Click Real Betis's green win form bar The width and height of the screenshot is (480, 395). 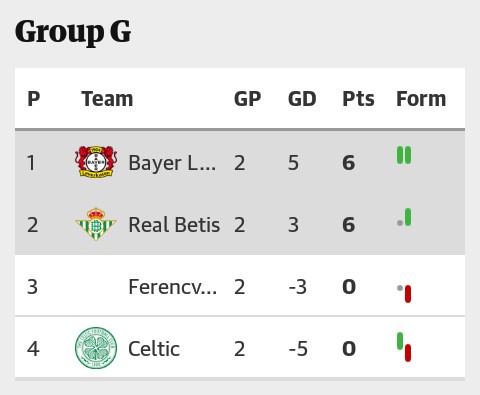(408, 217)
